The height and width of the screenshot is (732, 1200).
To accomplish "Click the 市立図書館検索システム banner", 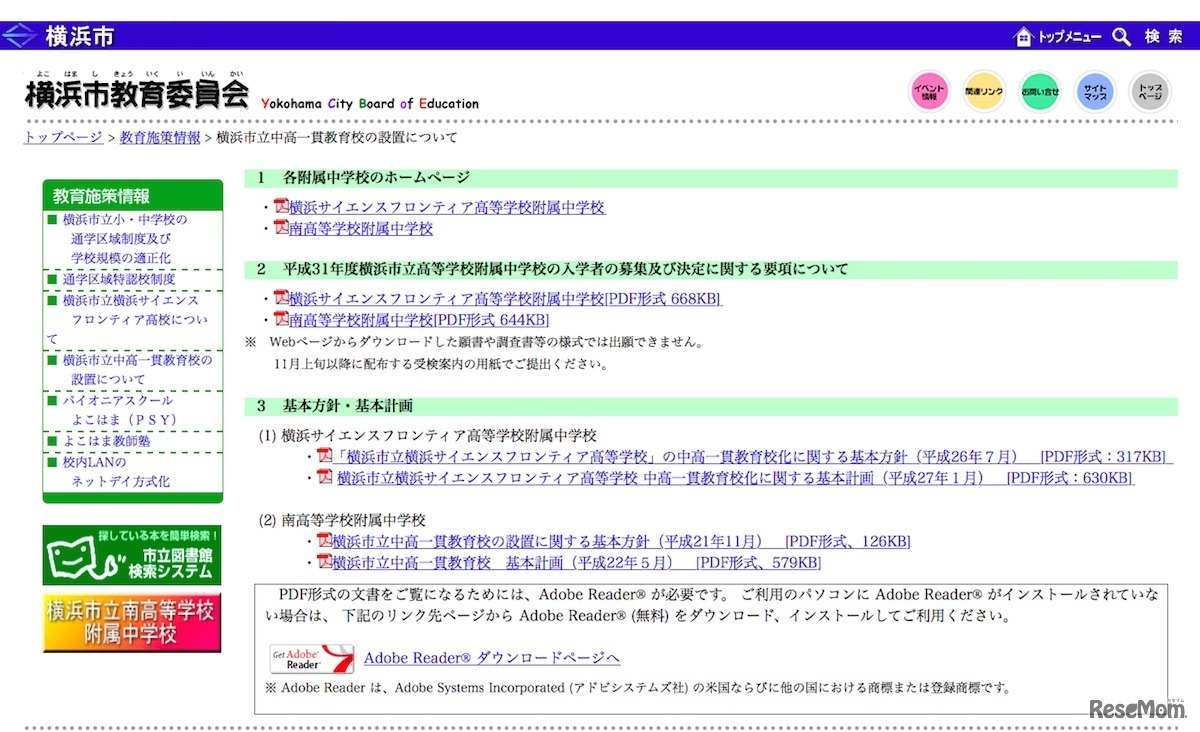I will click(131, 554).
